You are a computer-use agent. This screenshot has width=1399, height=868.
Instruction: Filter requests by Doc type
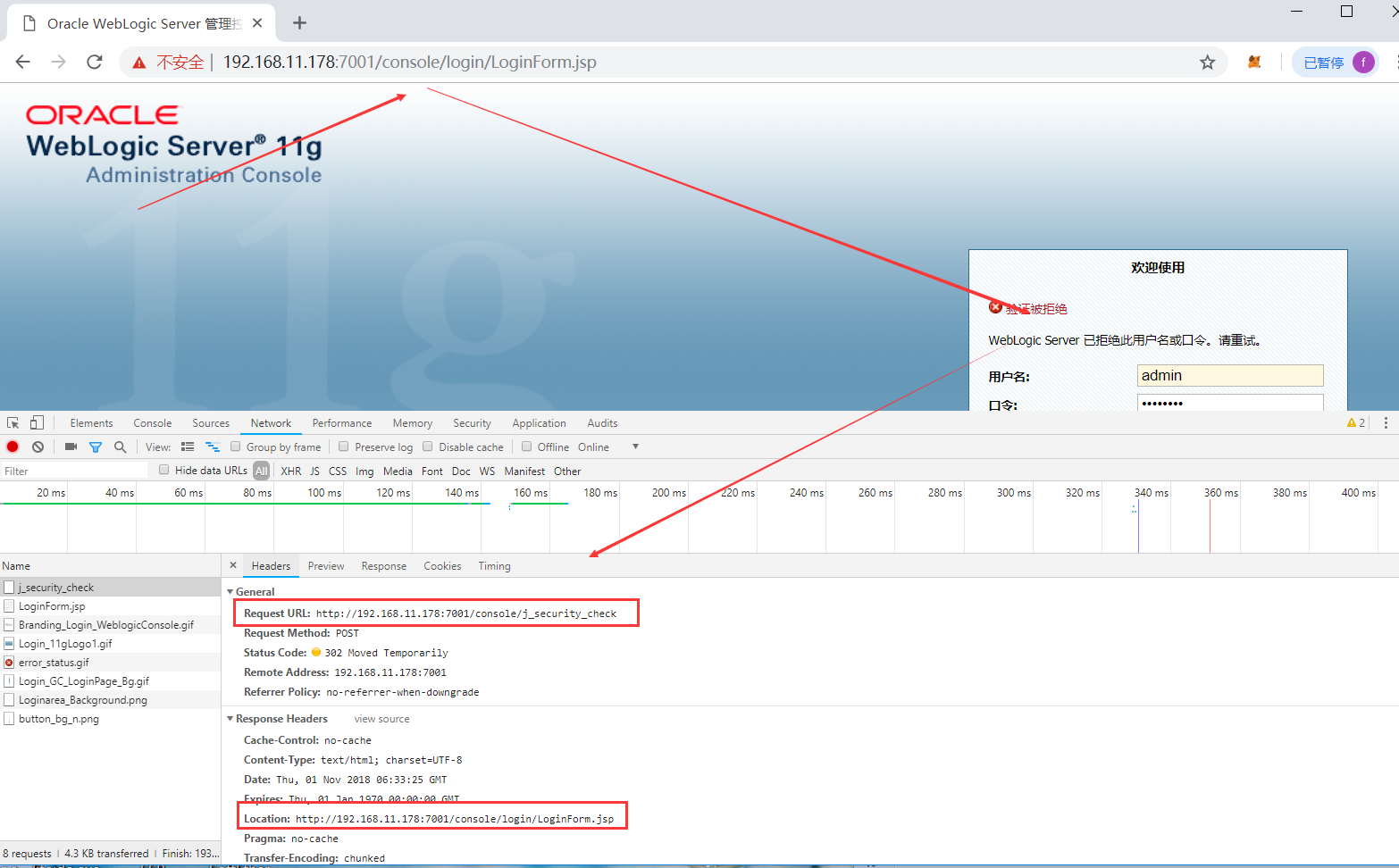coord(461,471)
